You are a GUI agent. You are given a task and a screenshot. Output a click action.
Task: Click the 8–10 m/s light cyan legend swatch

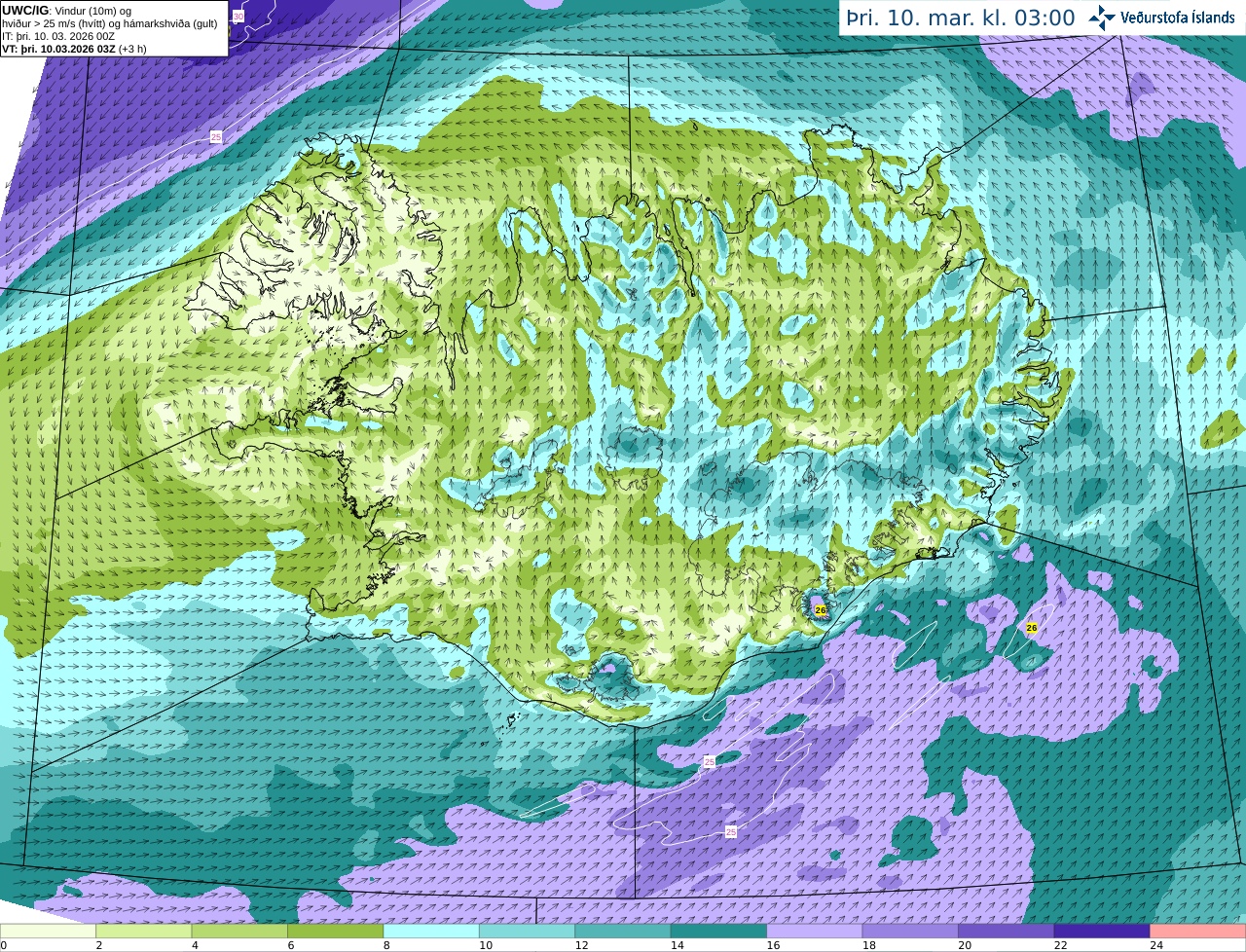click(432, 932)
